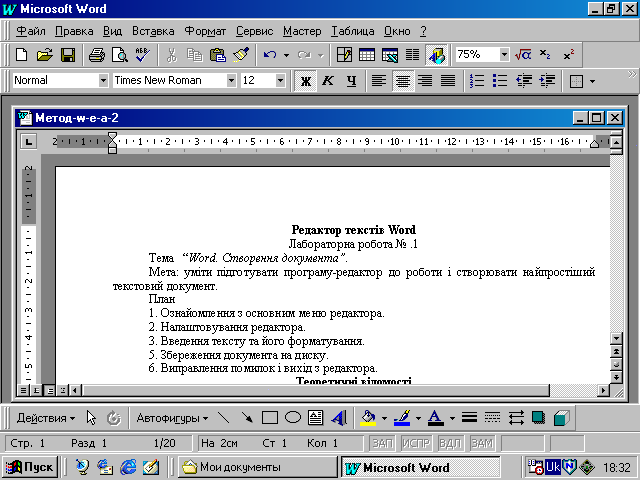Click the Пуск start button

pyautogui.click(x=30, y=467)
